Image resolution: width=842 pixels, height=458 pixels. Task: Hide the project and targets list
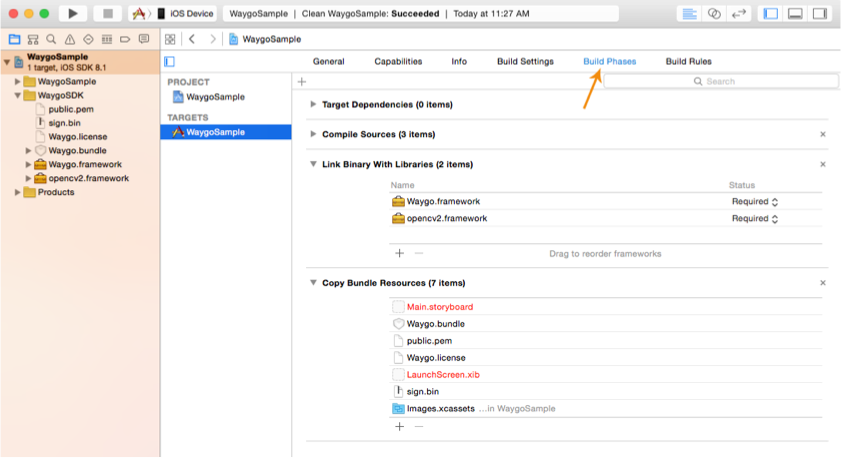(170, 62)
